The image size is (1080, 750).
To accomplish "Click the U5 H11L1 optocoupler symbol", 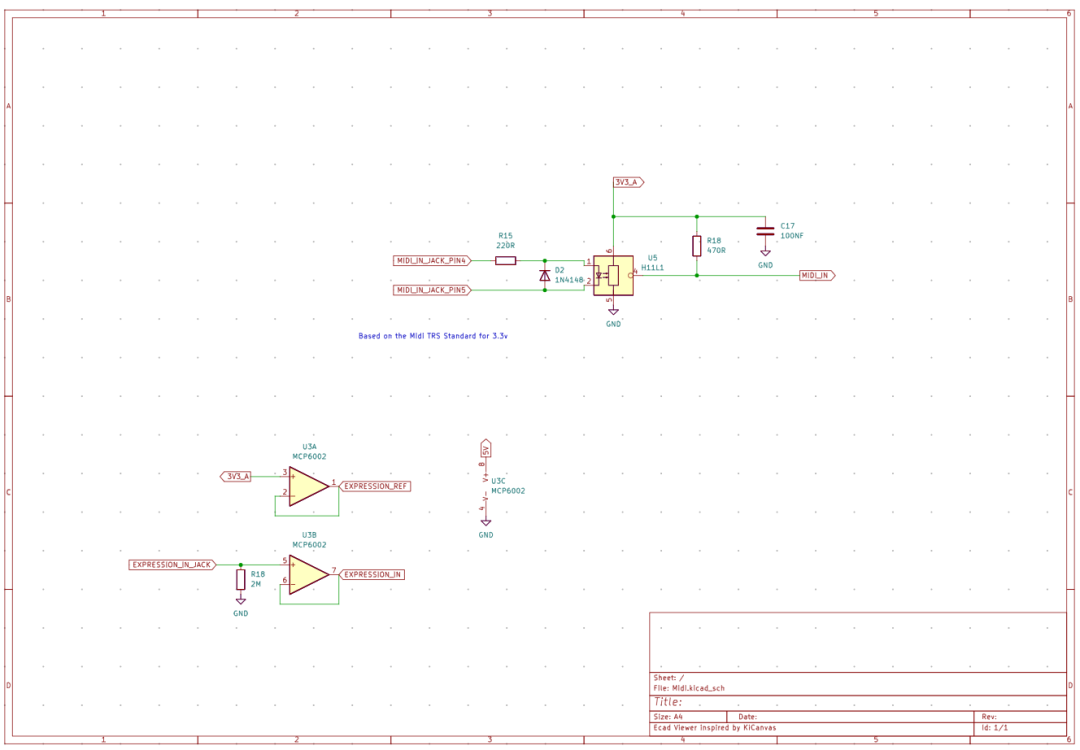I will [x=613, y=275].
